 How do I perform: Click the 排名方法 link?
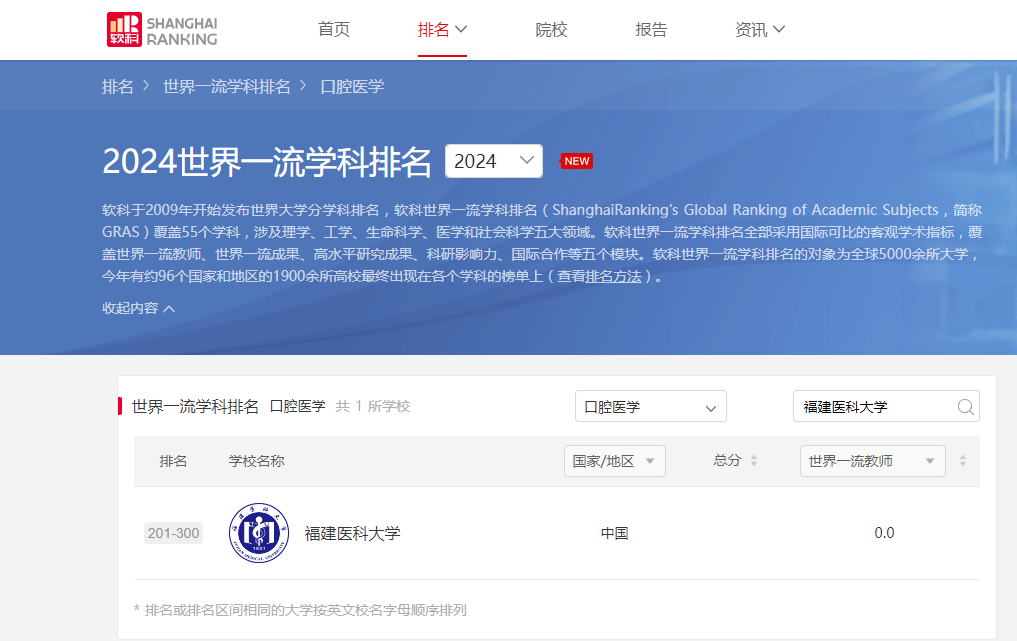[x=613, y=276]
